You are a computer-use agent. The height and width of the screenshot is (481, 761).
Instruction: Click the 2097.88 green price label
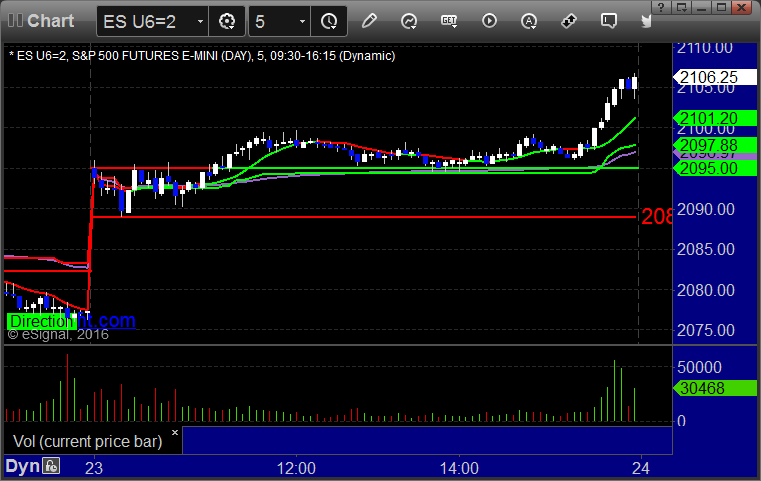point(714,145)
